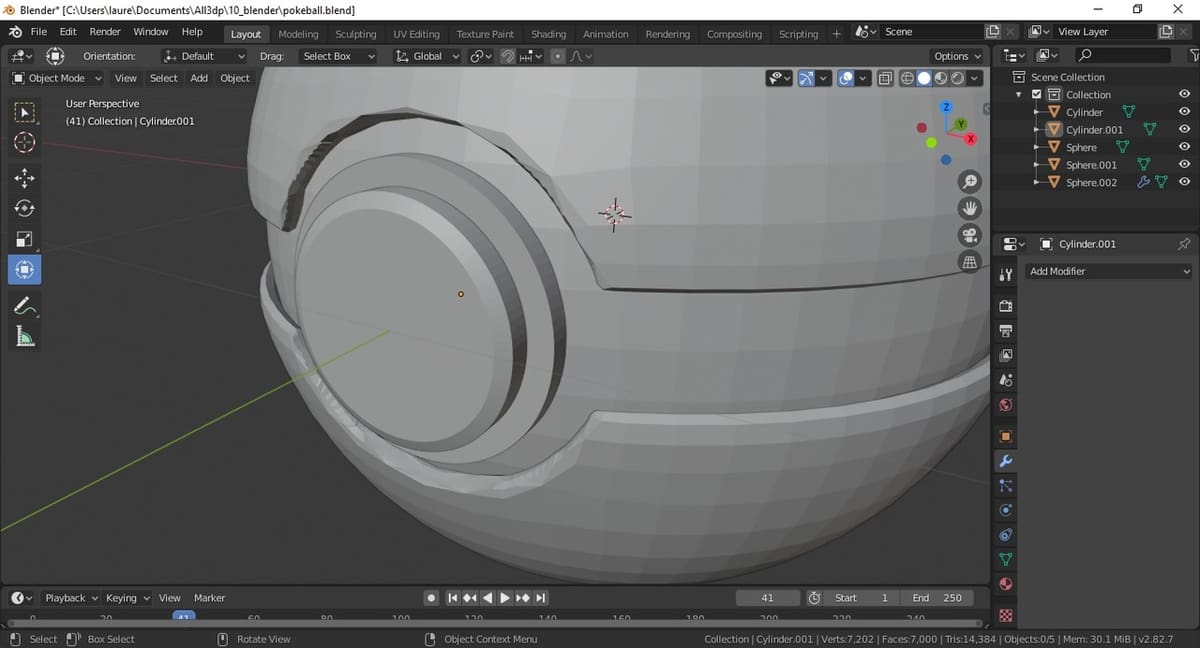1200x648 pixels.
Task: Hide Sphere.002 via its eye icon
Action: pos(1184,182)
